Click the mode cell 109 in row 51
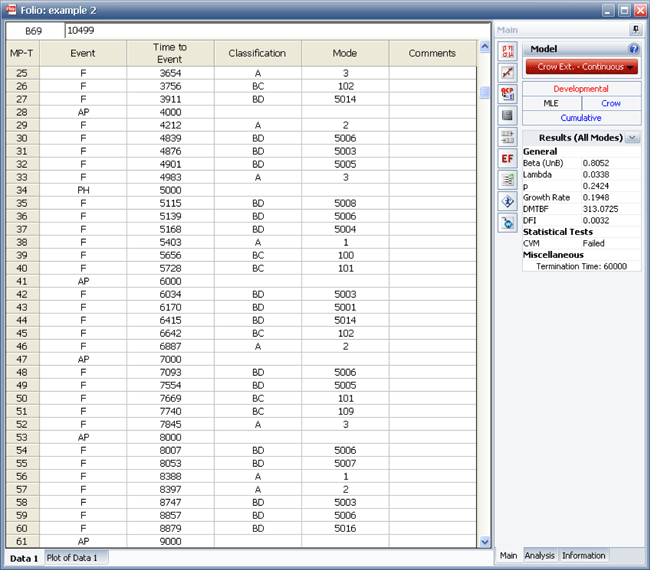 coord(345,411)
